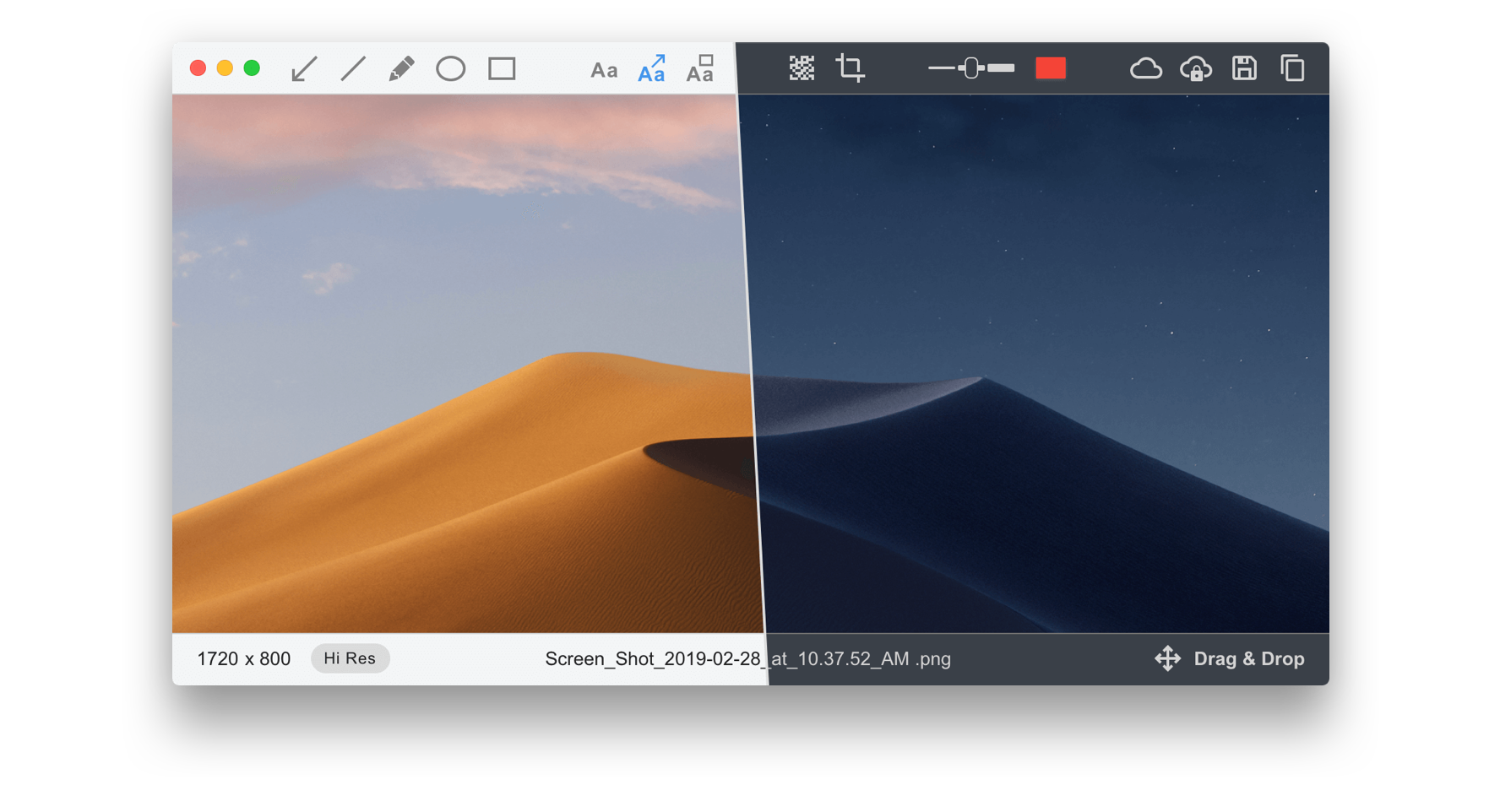Click the desert dune screenshot canvas
Image resolution: width=1500 pixels, height=812 pixels.
(750, 364)
